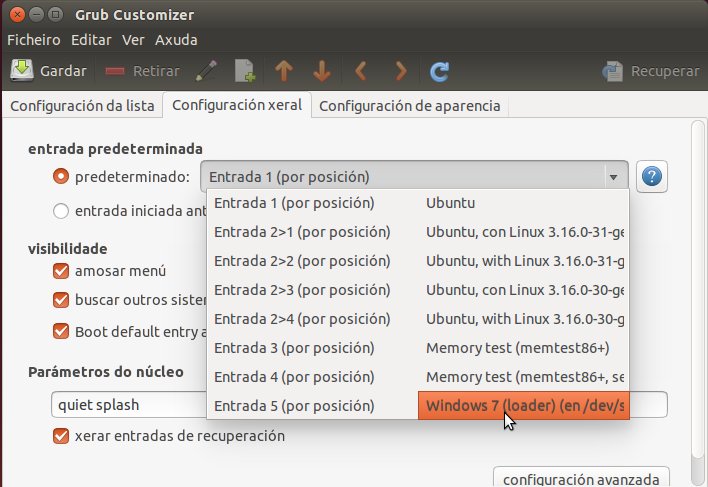Click the orange left chevron icon
The height and width of the screenshot is (487, 708).
[360, 71]
